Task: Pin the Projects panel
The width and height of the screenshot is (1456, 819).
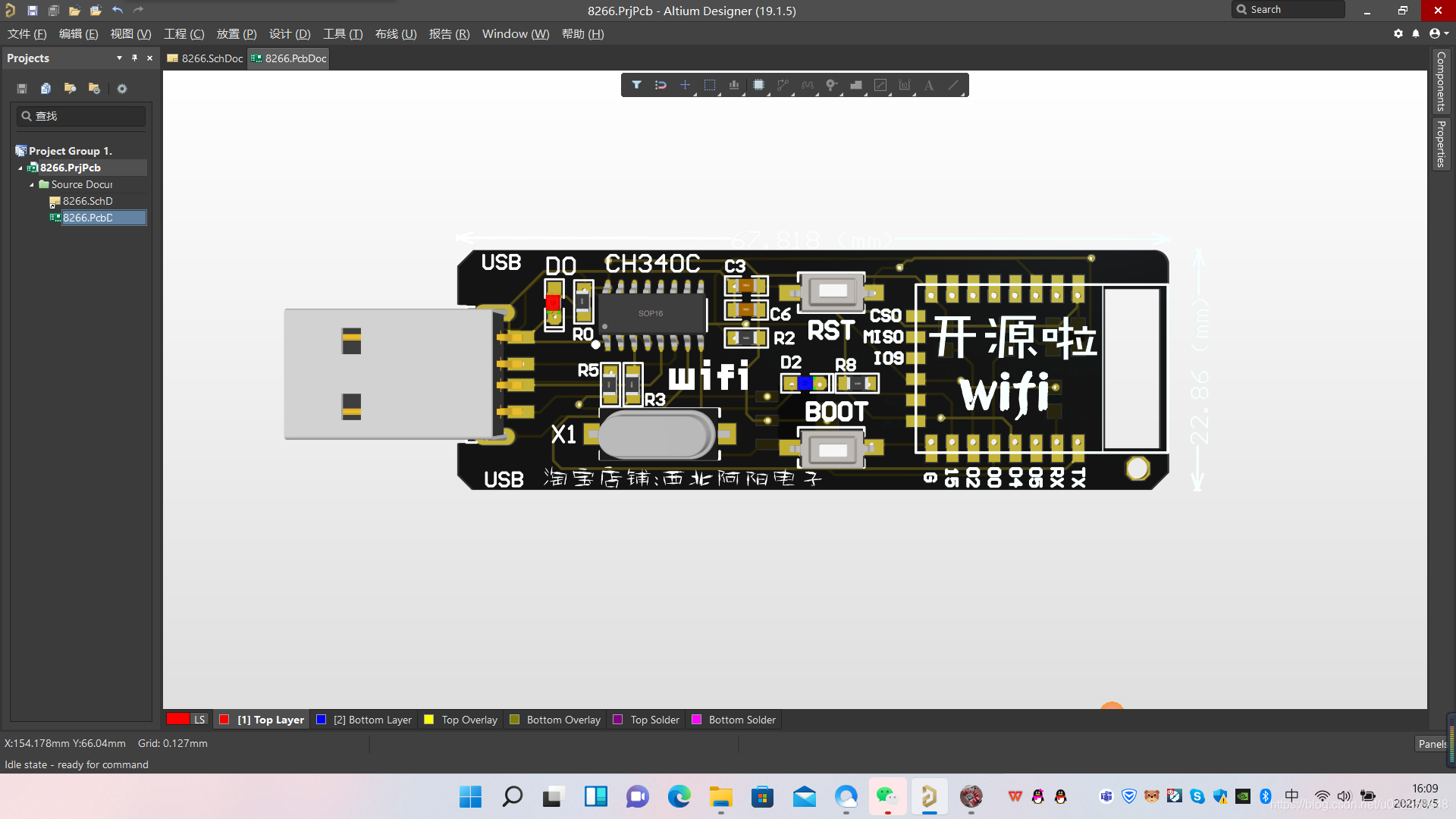Action: 134,58
